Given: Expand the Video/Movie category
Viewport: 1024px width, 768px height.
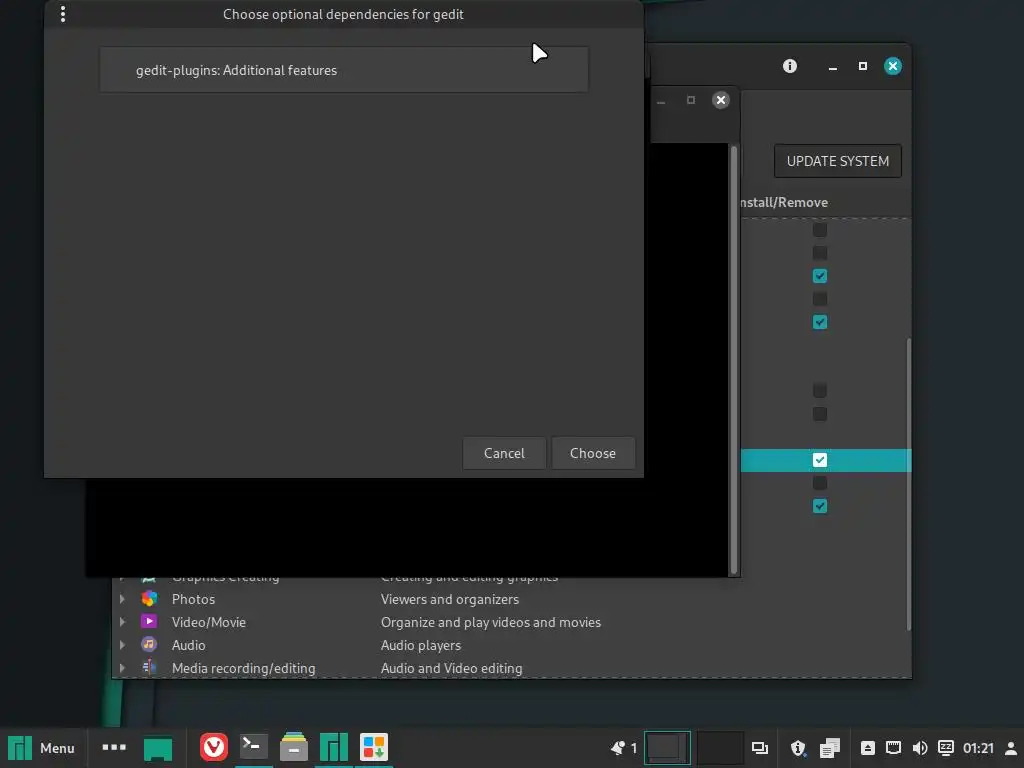Looking at the screenshot, I should point(122,622).
